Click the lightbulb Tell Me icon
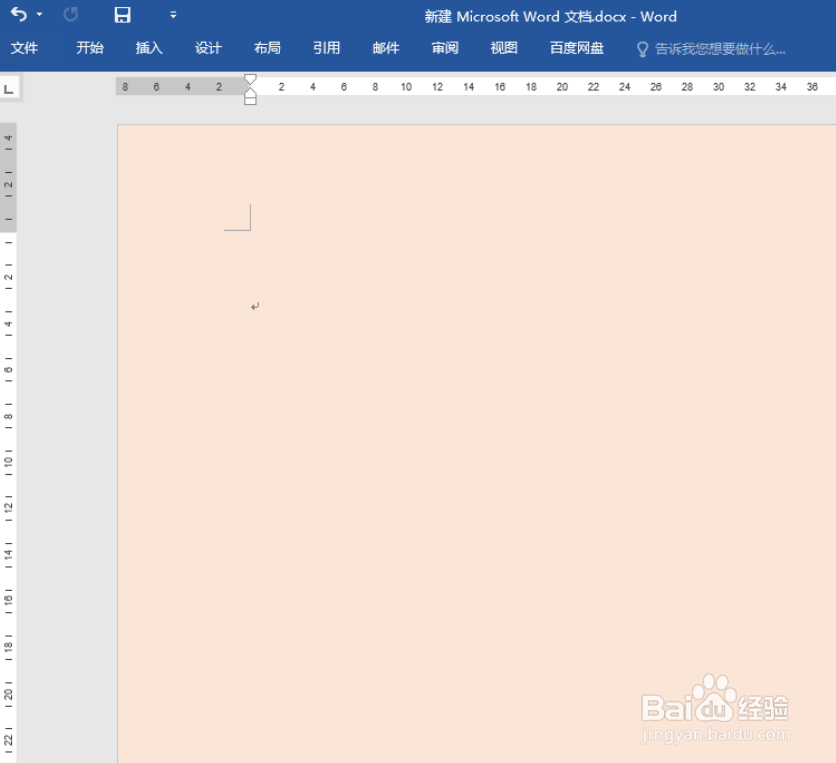The image size is (836, 763). 642,50
